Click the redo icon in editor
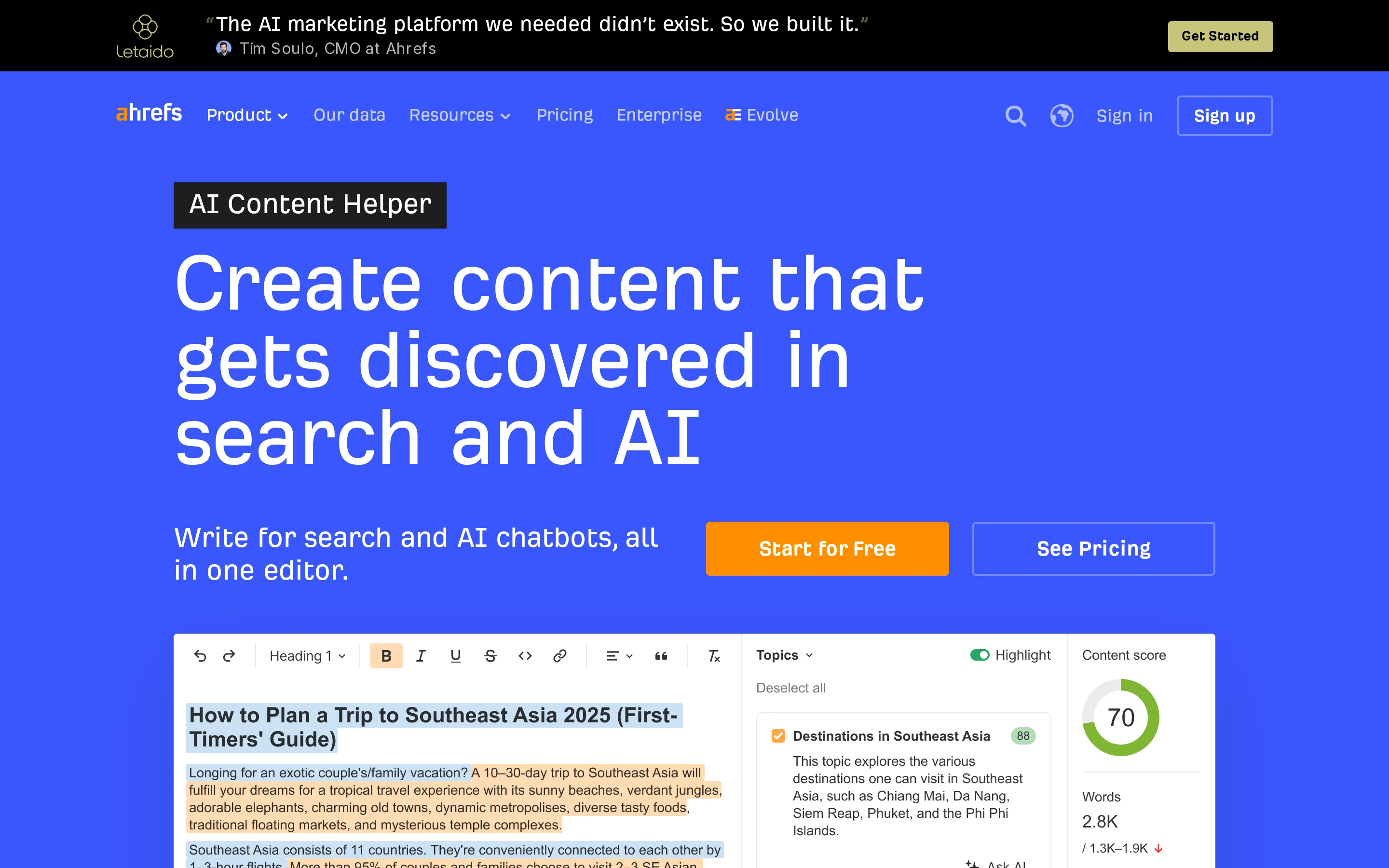Screen dimensions: 1389x868 point(229,656)
